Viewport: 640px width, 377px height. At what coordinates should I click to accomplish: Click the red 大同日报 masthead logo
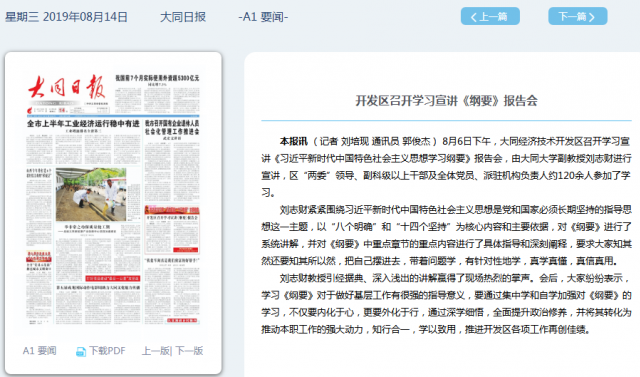[67, 87]
